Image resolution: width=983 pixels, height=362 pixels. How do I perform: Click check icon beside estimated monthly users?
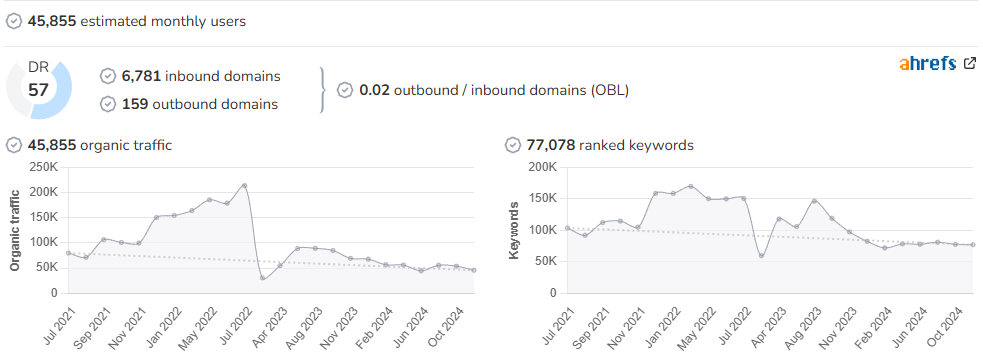point(14,21)
